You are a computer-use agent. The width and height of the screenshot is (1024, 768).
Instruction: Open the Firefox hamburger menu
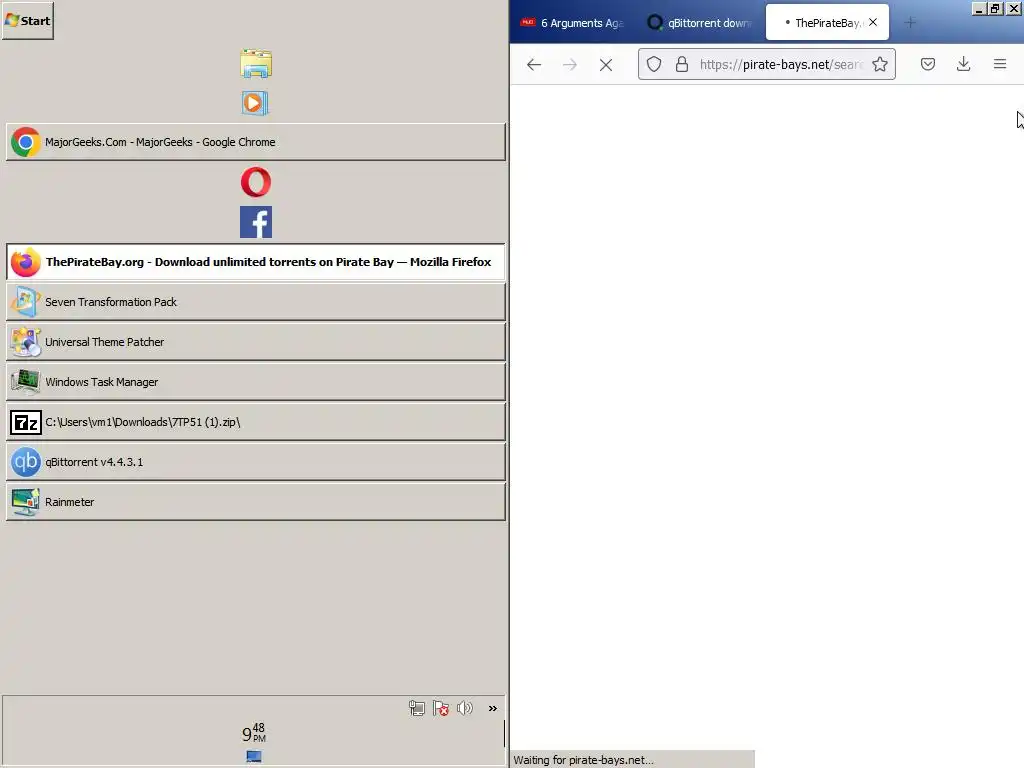tap(999, 64)
